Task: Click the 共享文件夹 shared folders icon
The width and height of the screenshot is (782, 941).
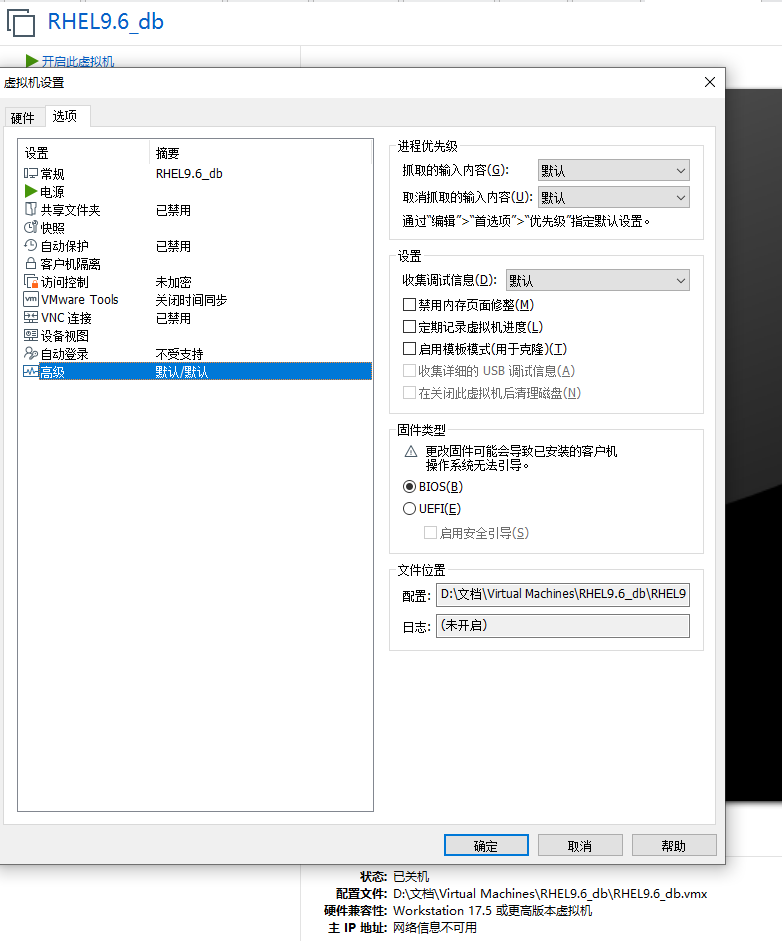Action: click(x=31, y=209)
